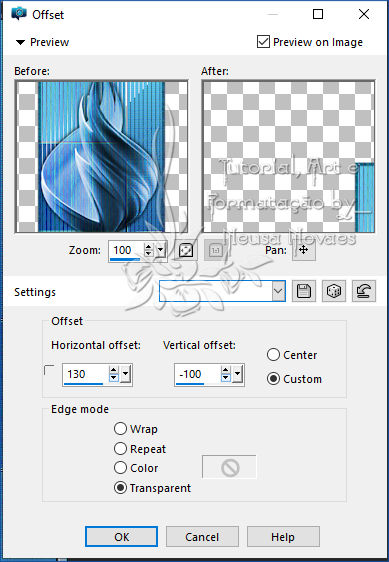Open the Vertical offset slider dropdown
389x562 pixels.
coord(237,374)
